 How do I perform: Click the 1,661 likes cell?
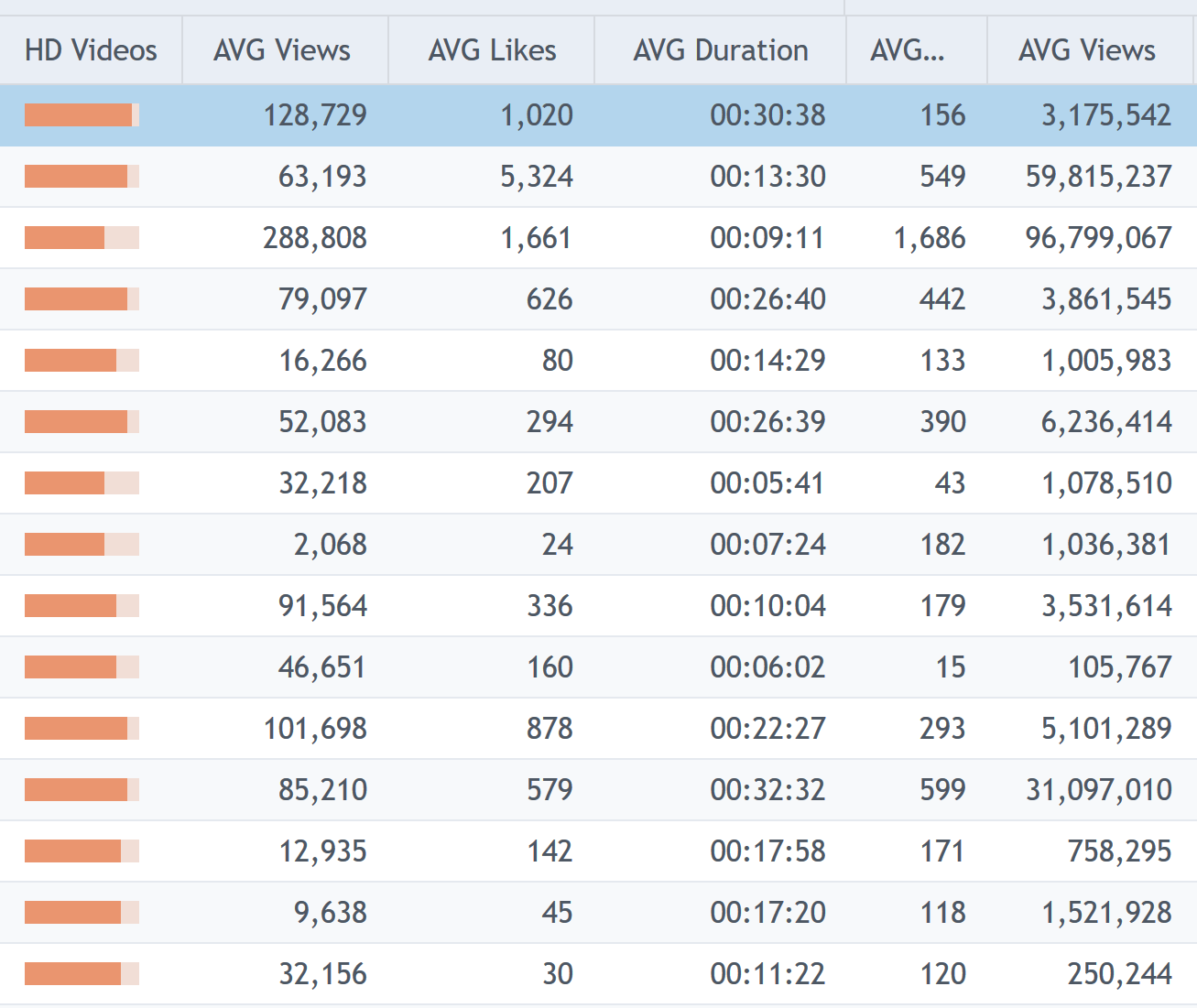pyautogui.click(x=537, y=238)
